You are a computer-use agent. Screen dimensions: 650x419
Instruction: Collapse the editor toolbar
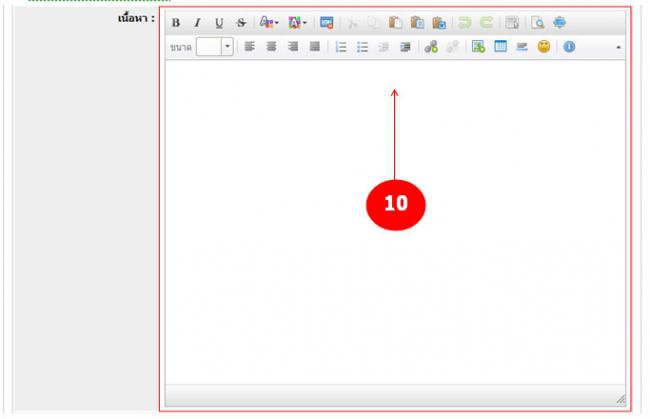tap(618, 48)
